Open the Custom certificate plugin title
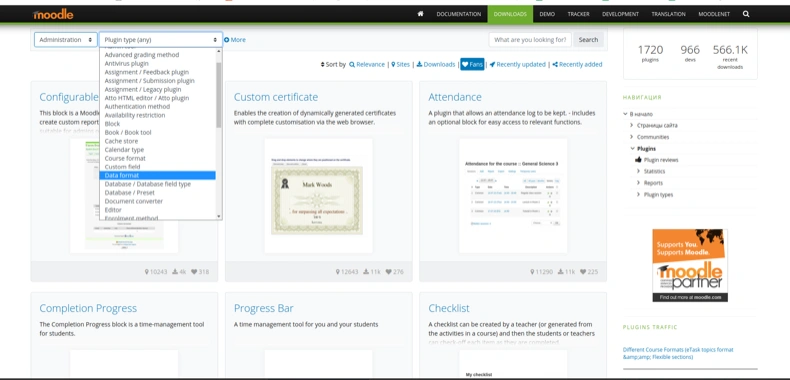The width and height of the screenshot is (790, 380). click(x=276, y=97)
